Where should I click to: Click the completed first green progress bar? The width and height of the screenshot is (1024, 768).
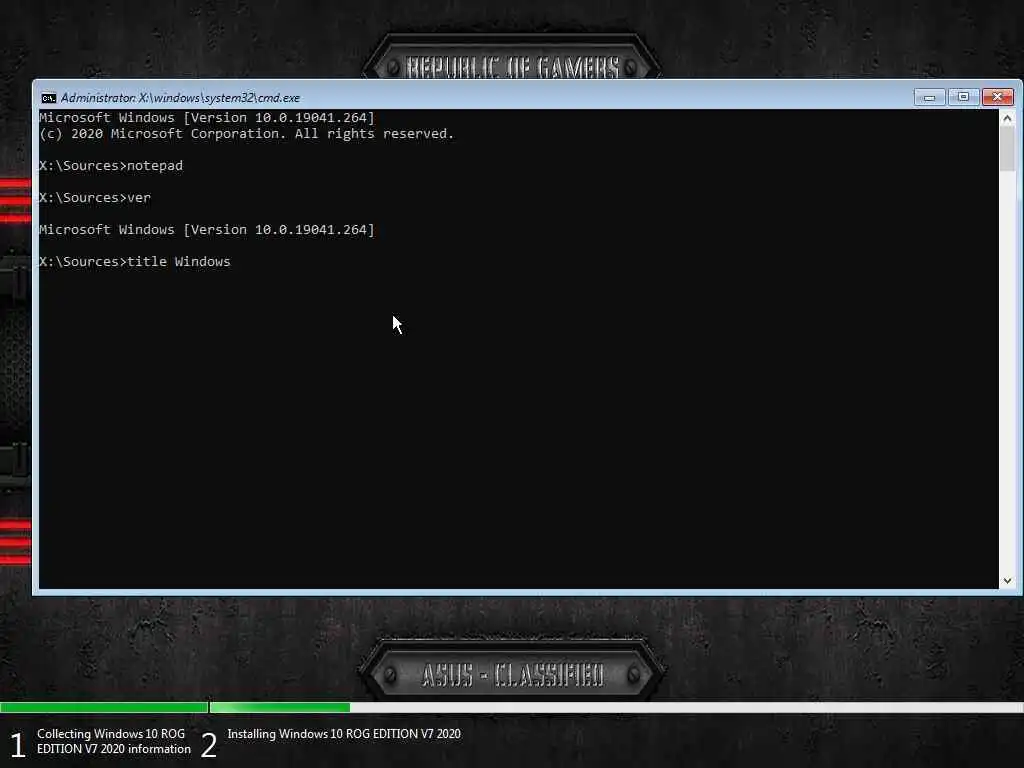(x=104, y=707)
